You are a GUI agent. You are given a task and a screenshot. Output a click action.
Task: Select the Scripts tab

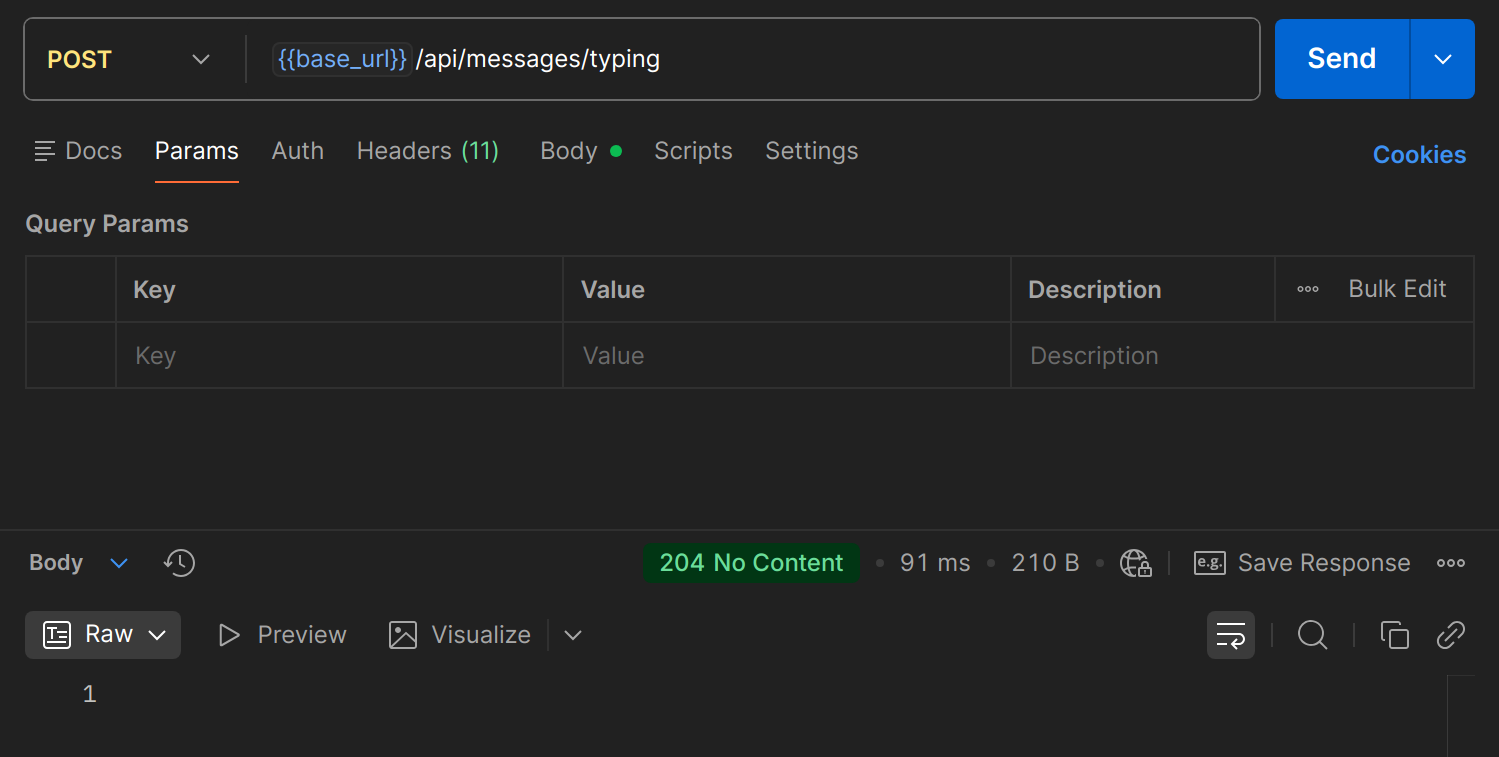tap(693, 151)
